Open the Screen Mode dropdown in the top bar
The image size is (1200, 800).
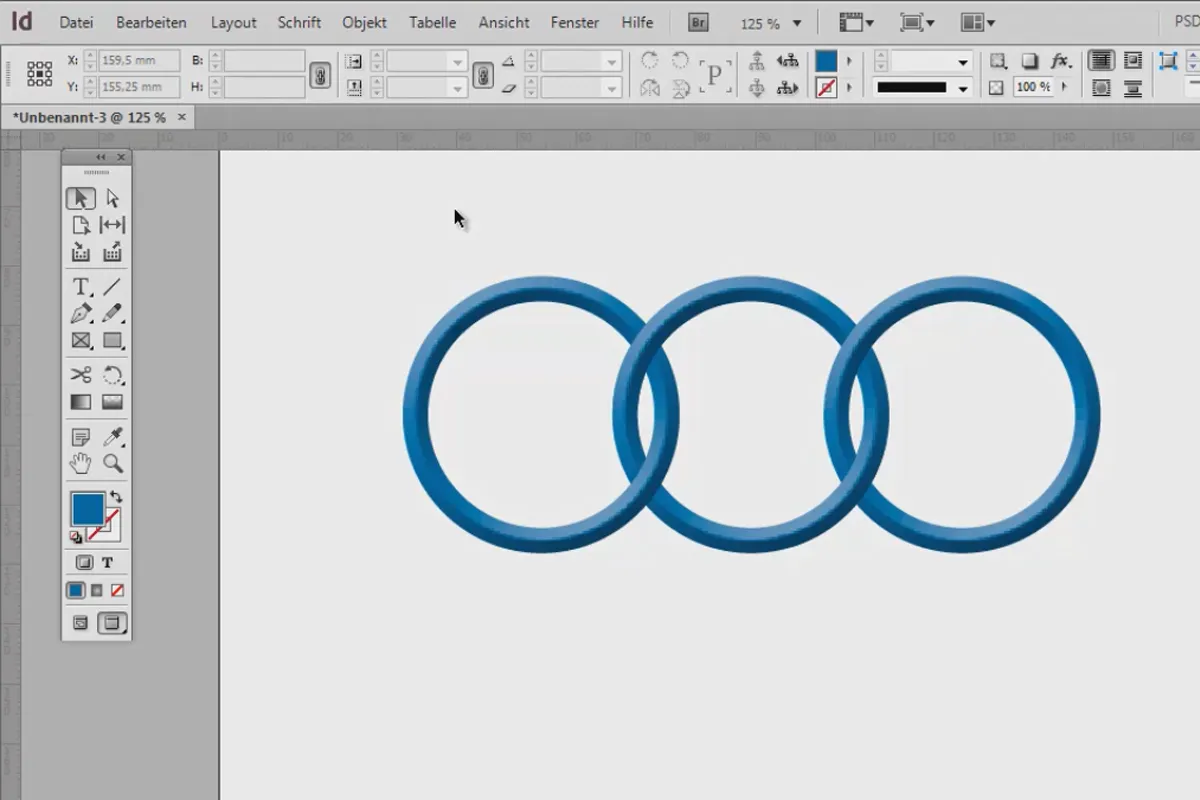point(918,22)
